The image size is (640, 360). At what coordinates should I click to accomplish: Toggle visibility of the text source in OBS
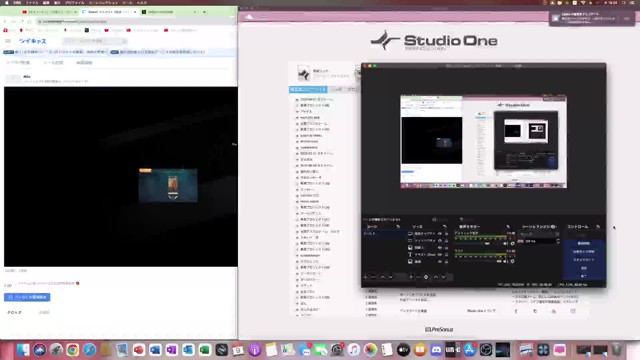tap(440, 254)
